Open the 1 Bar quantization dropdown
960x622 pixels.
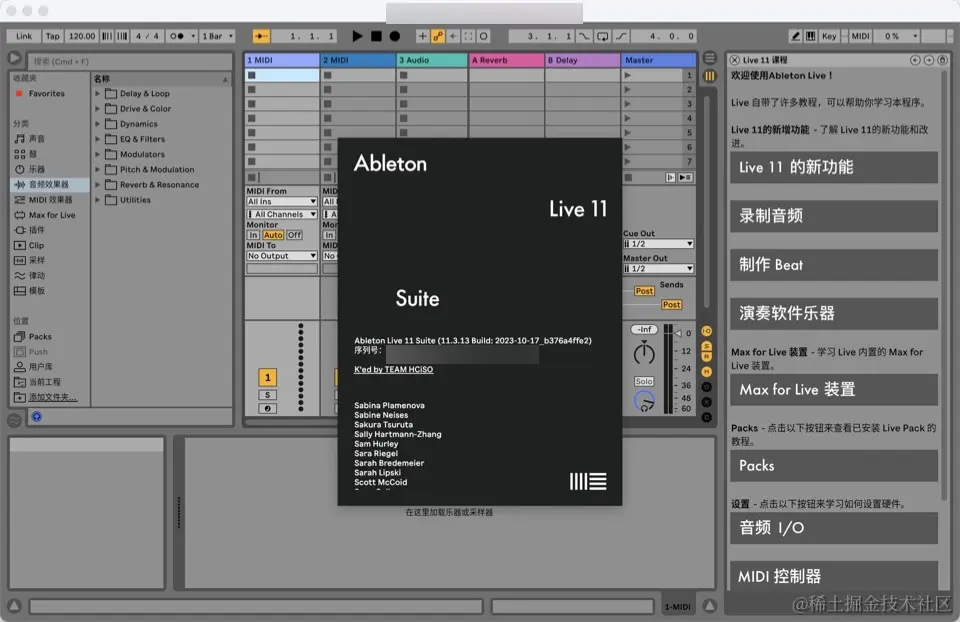pyautogui.click(x=217, y=36)
